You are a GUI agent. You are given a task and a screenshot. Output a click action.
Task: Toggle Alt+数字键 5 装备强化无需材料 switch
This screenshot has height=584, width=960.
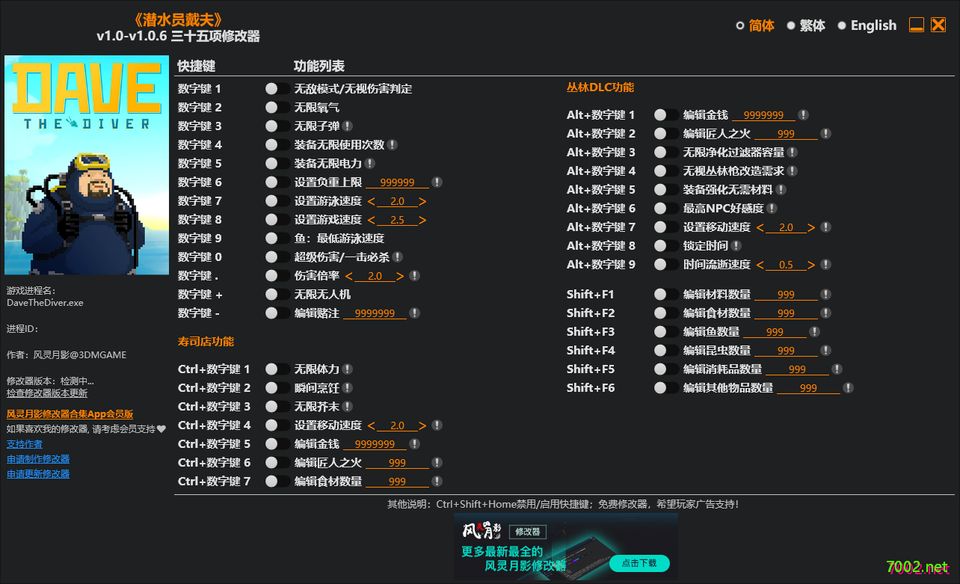(666, 190)
